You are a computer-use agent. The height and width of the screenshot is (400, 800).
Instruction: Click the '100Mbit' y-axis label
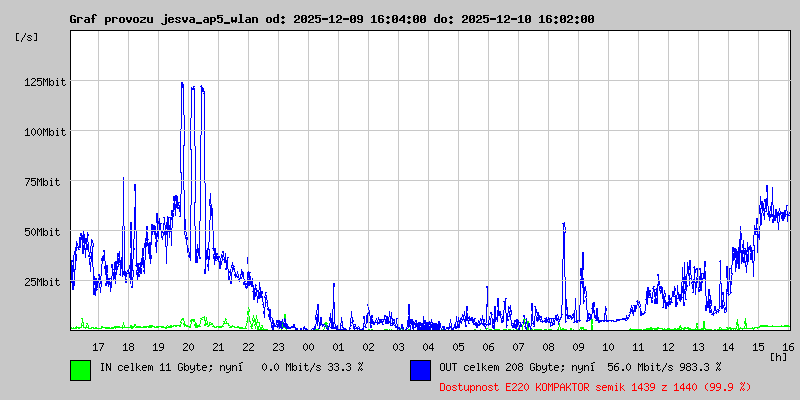pos(45,132)
